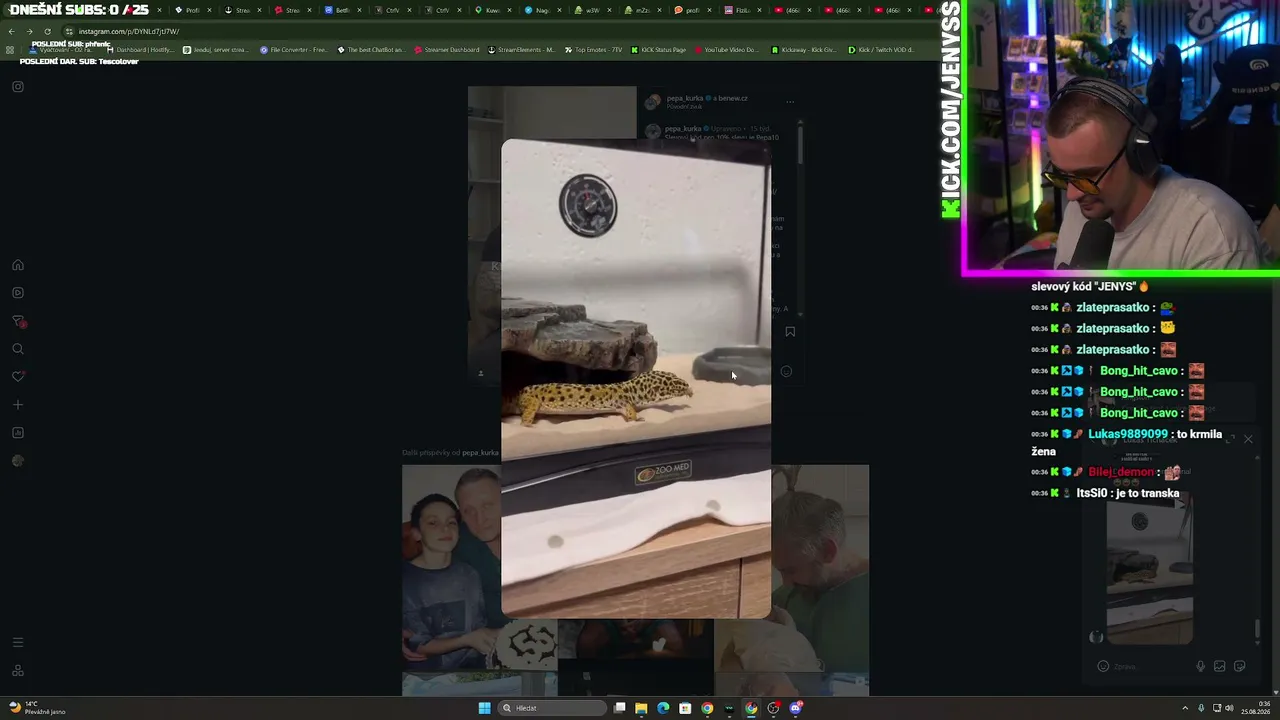Switch to the w3W browser tab
The image size is (1280, 720).
coord(588,10)
